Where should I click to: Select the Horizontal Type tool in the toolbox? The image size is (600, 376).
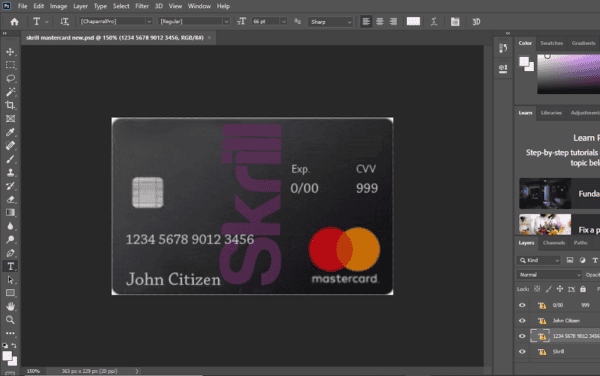tap(10, 266)
